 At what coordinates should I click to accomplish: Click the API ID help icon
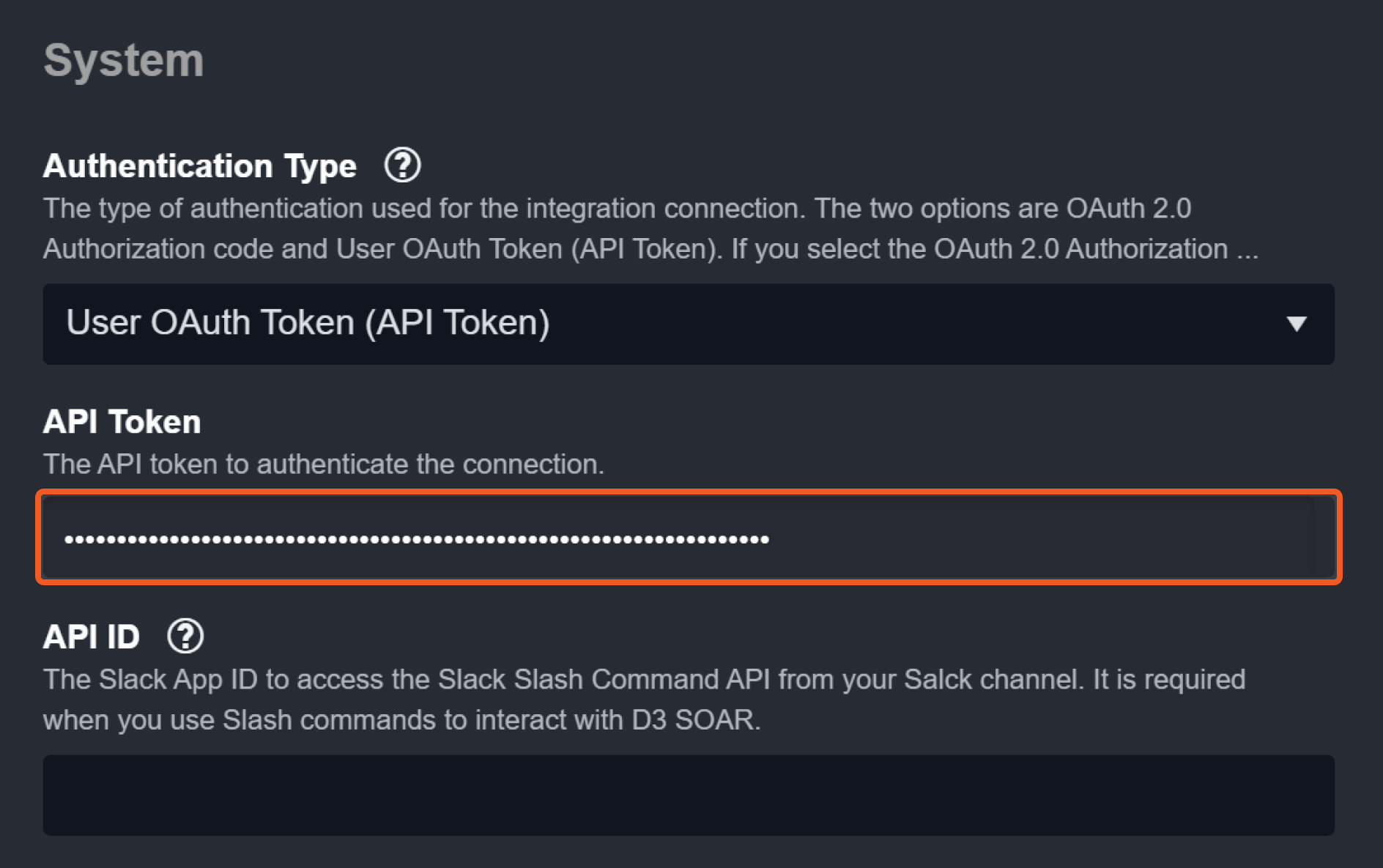185,636
